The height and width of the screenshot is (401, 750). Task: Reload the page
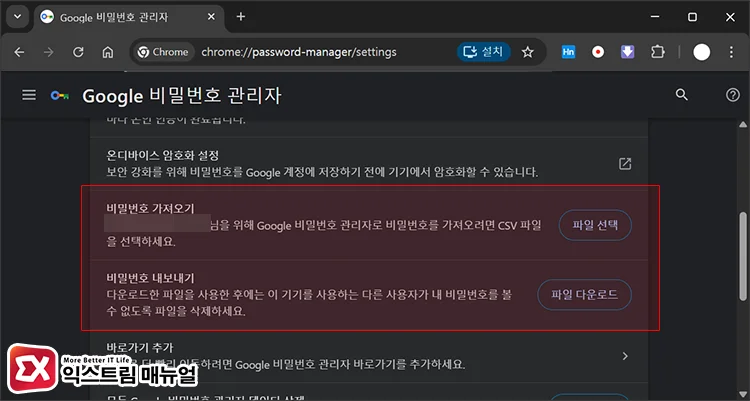point(78,52)
